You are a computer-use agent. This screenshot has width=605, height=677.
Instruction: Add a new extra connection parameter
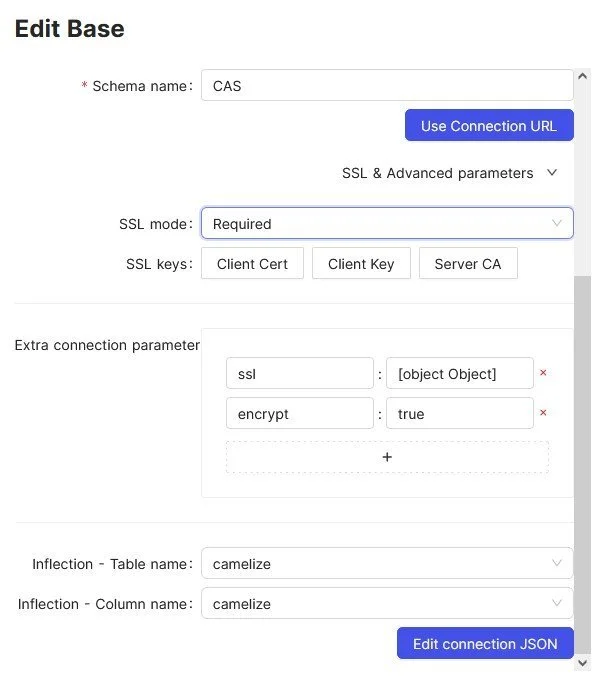point(387,457)
